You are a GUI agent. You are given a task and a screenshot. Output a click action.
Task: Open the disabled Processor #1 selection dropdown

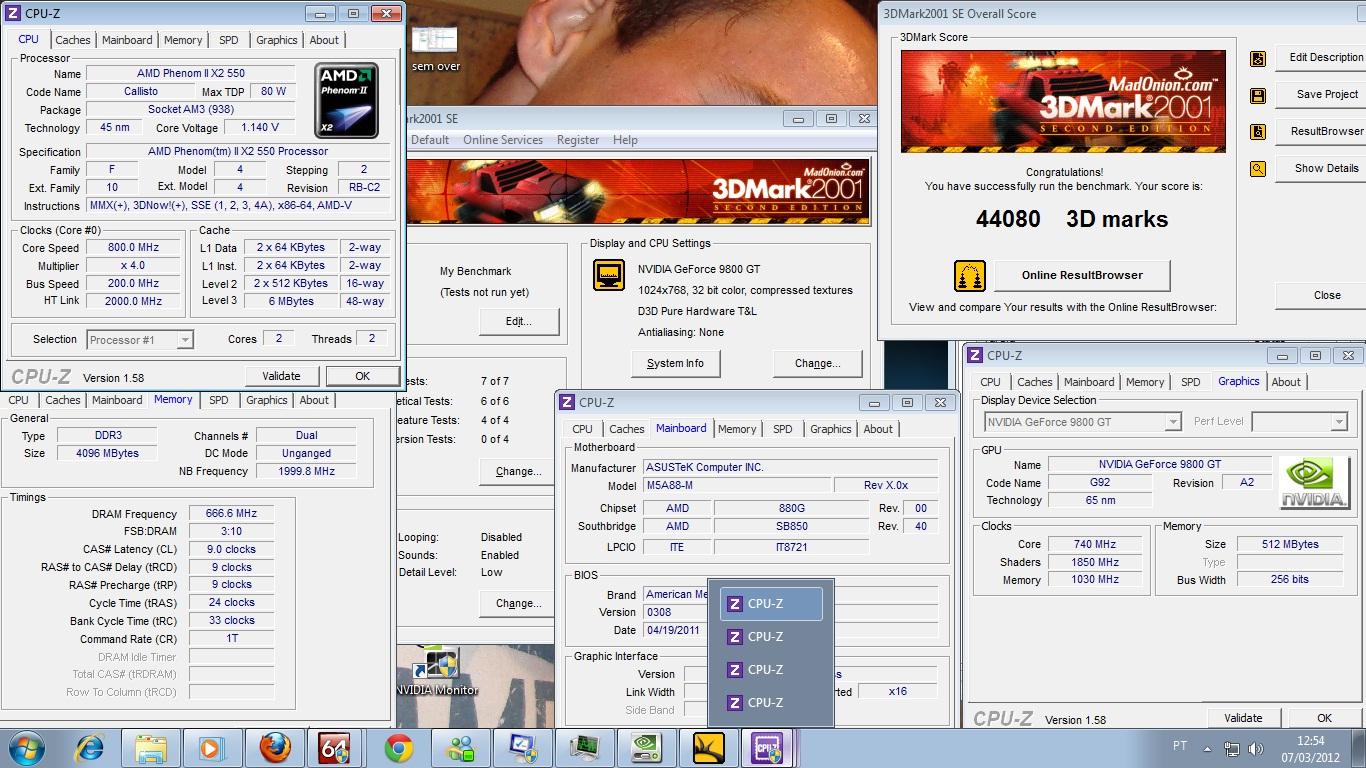140,340
